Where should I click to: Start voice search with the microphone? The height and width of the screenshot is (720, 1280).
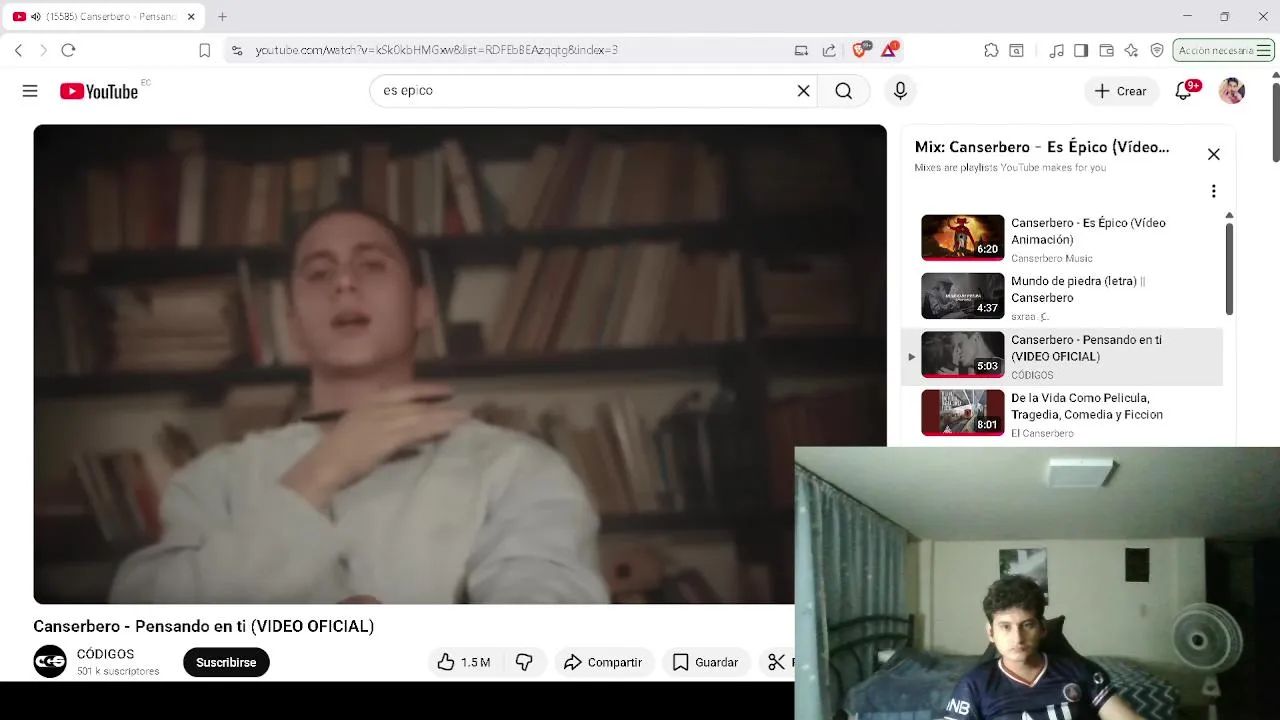(900, 91)
